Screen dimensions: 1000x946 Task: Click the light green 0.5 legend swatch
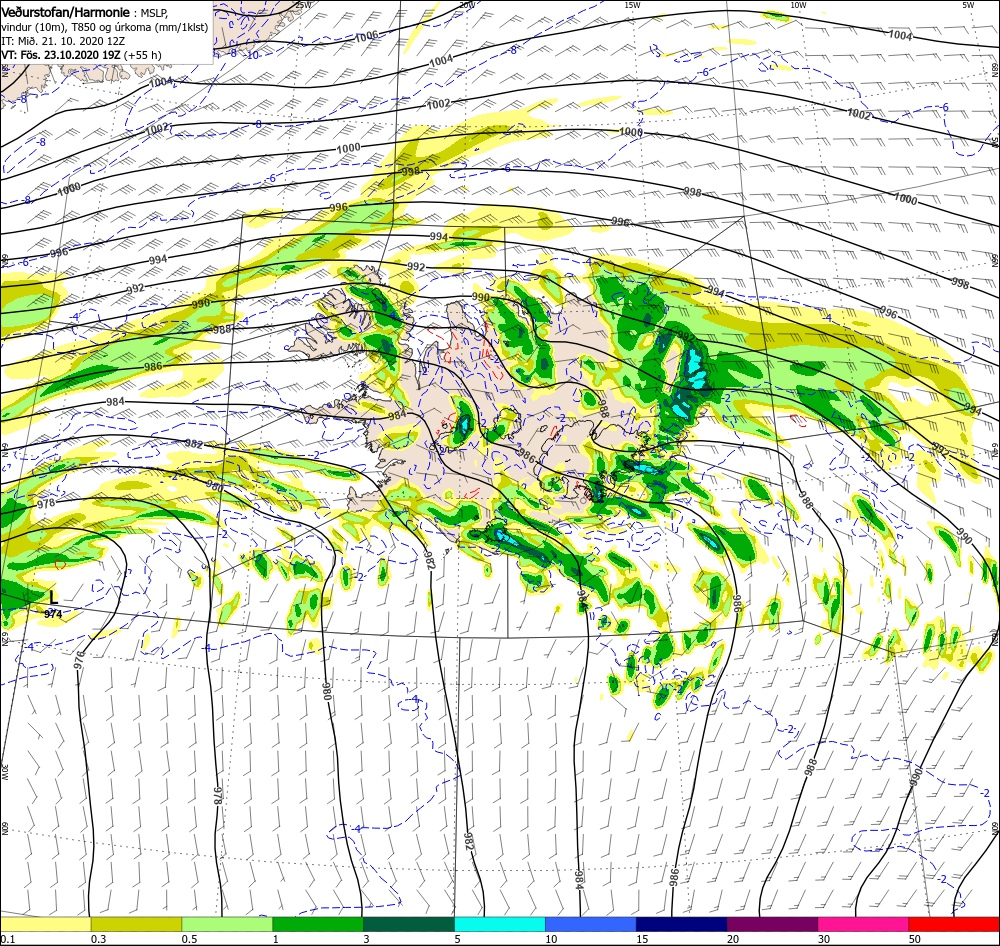[x=227, y=924]
